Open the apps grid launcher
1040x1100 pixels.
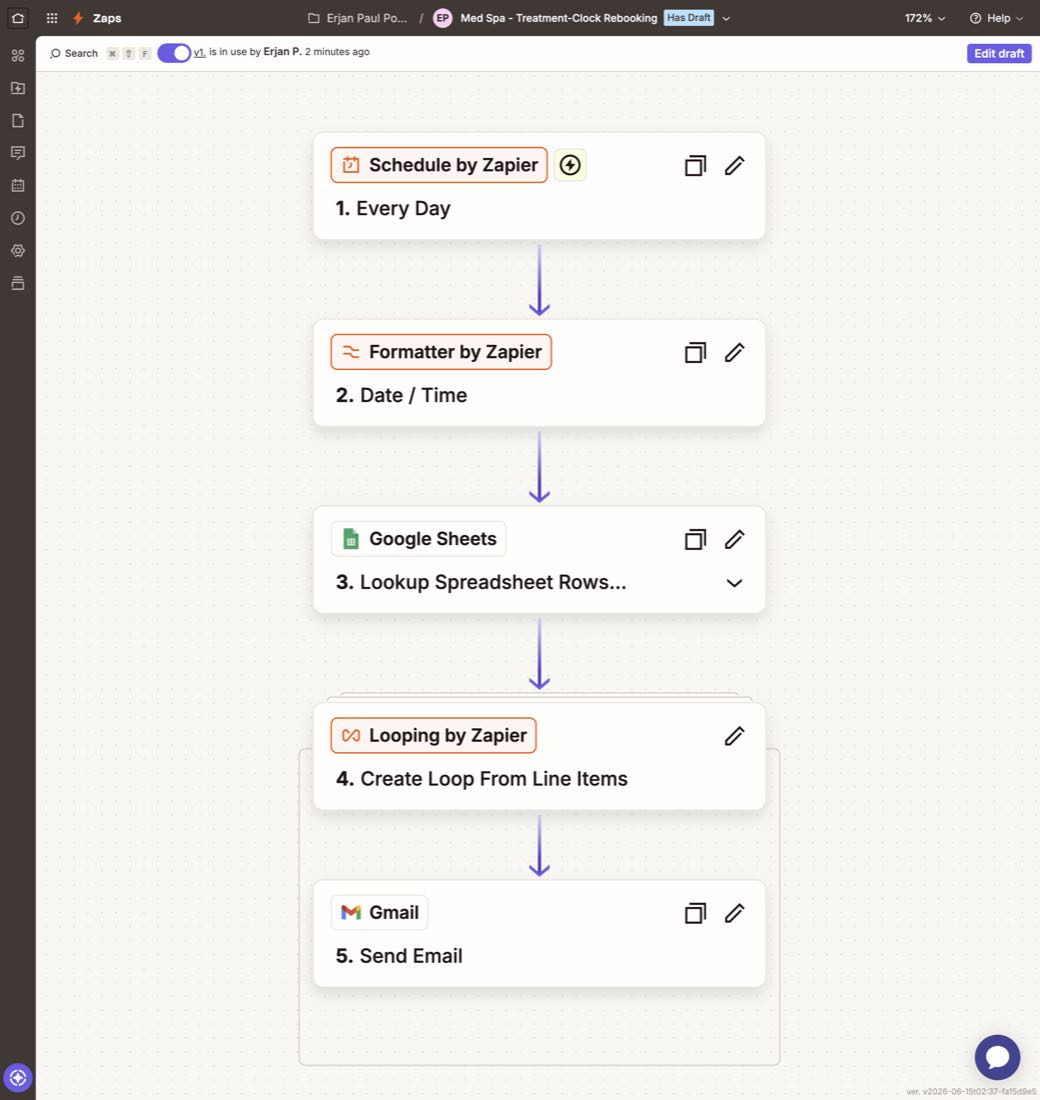(52, 18)
